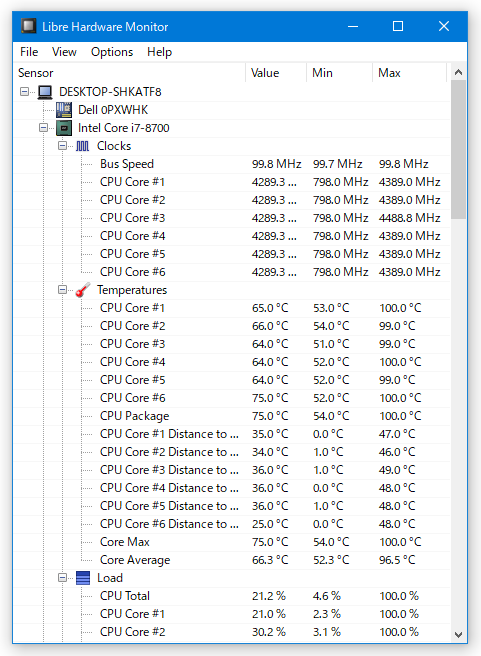This screenshot has width=481, height=656.
Task: Click the Dell 0PXWHK motherboard icon
Action: pos(64,110)
